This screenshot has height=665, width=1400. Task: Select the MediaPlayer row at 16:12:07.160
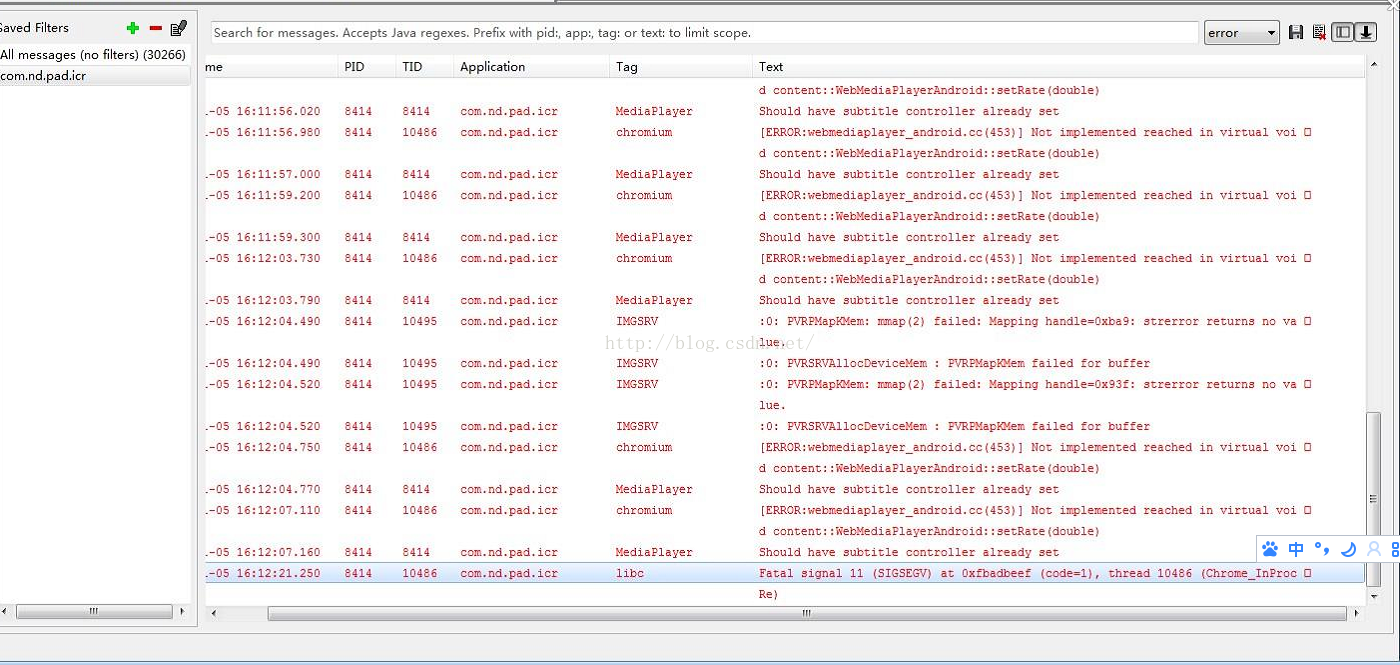785,552
